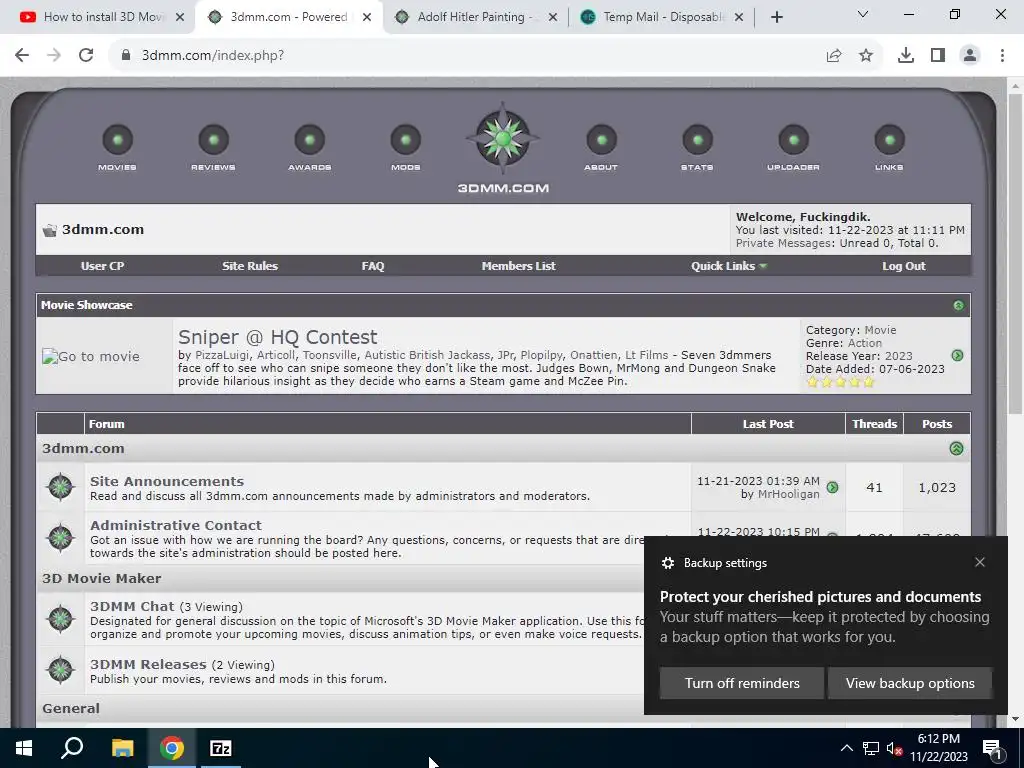This screenshot has height=768, width=1024.
Task: Open Sniper @ HQ Contest movie title
Action: coord(278,337)
